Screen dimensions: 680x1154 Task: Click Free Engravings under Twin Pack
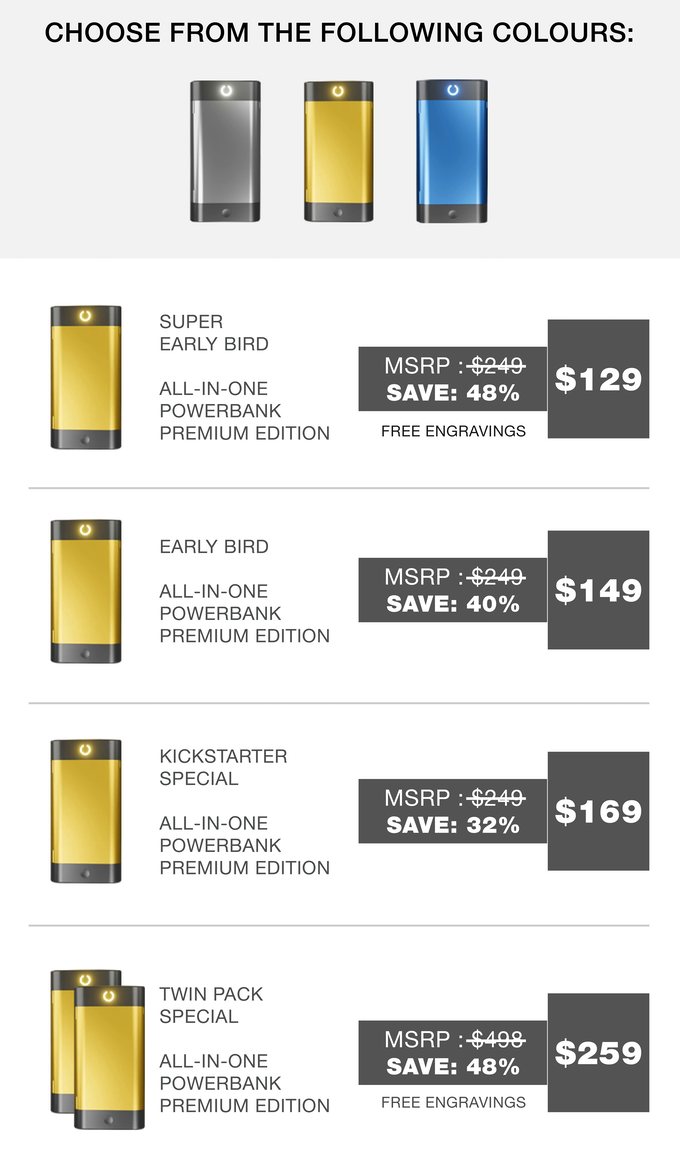pos(453,1102)
